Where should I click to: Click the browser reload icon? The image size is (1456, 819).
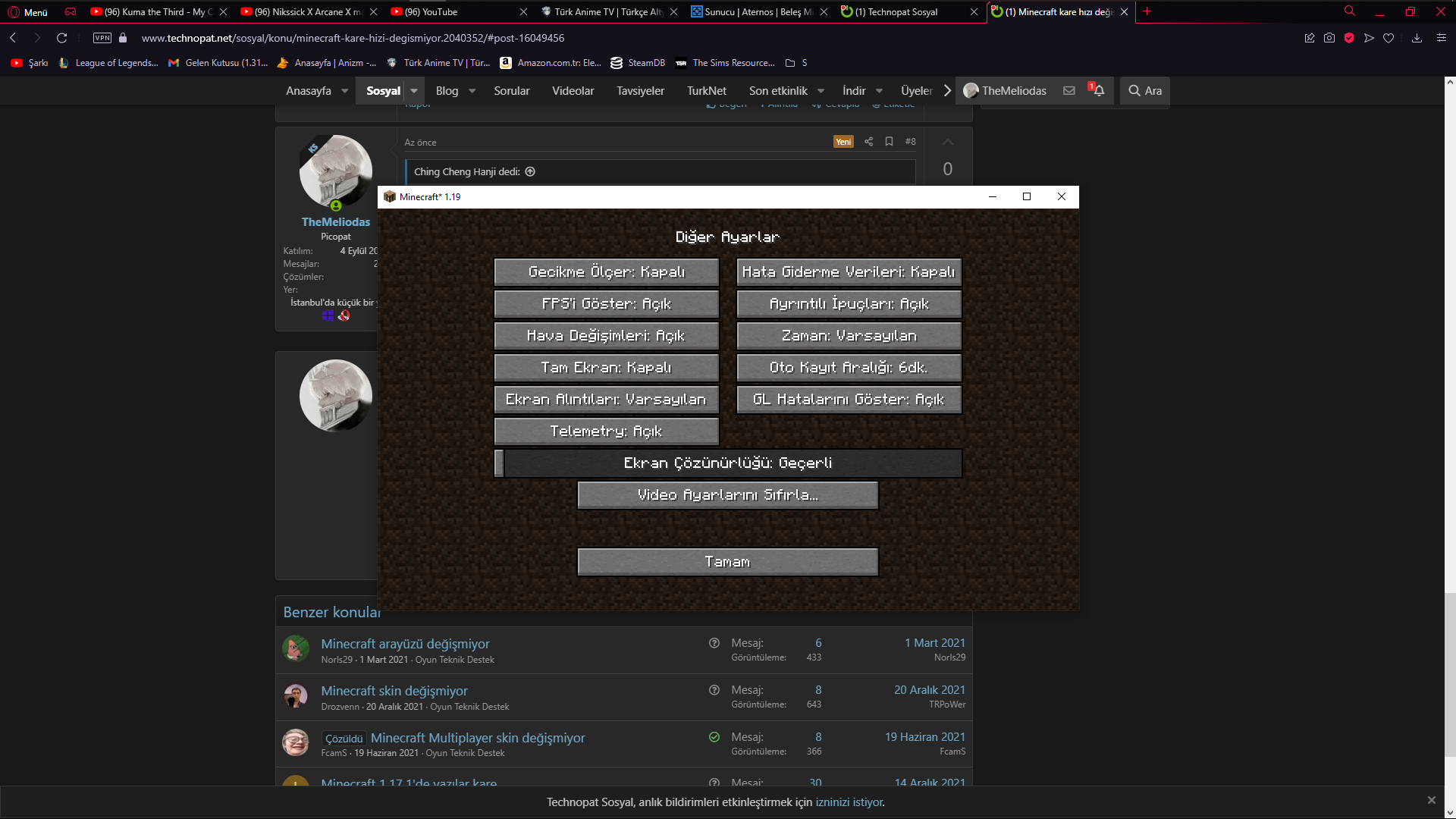click(x=62, y=38)
